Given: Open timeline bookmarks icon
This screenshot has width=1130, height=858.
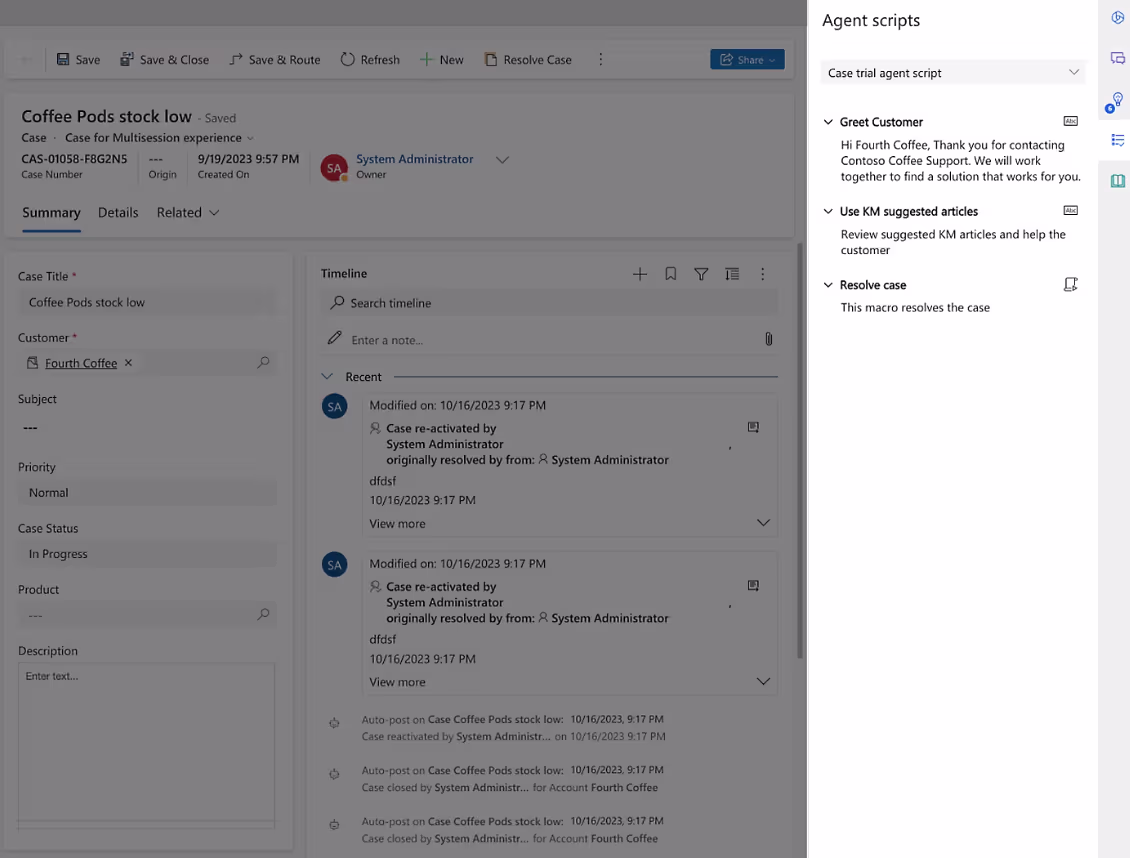Looking at the screenshot, I should [670, 274].
